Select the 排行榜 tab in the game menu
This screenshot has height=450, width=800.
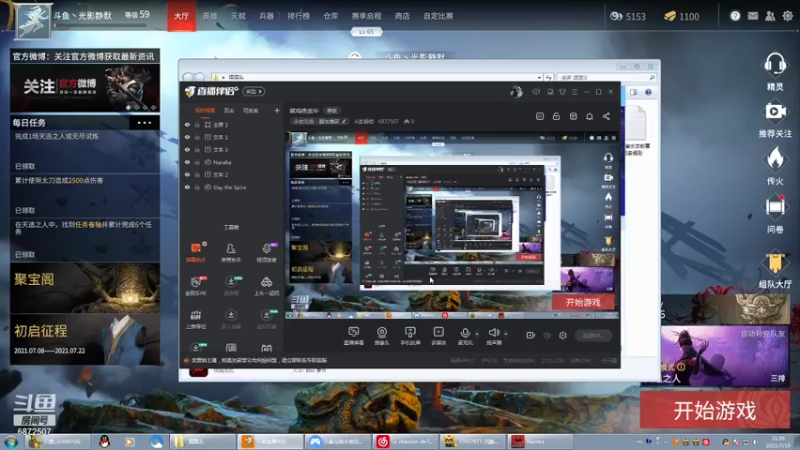pos(298,16)
